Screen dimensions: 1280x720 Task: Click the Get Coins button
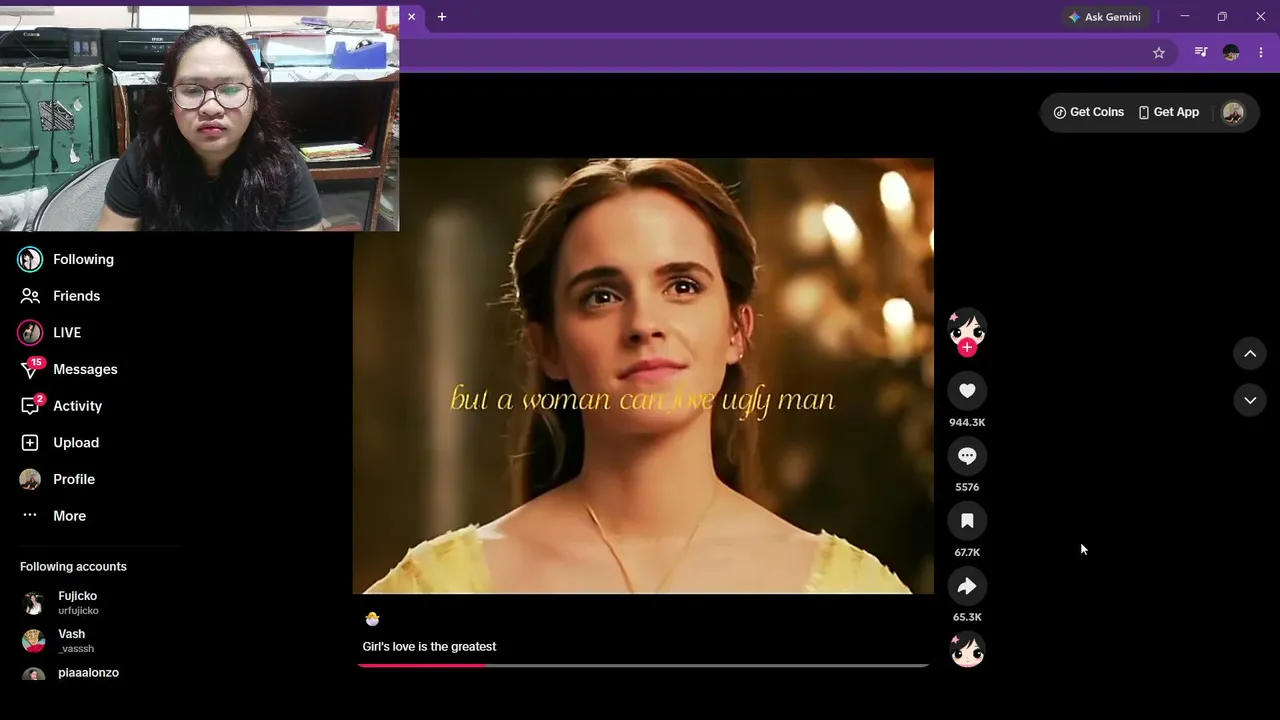pyautogui.click(x=1089, y=112)
